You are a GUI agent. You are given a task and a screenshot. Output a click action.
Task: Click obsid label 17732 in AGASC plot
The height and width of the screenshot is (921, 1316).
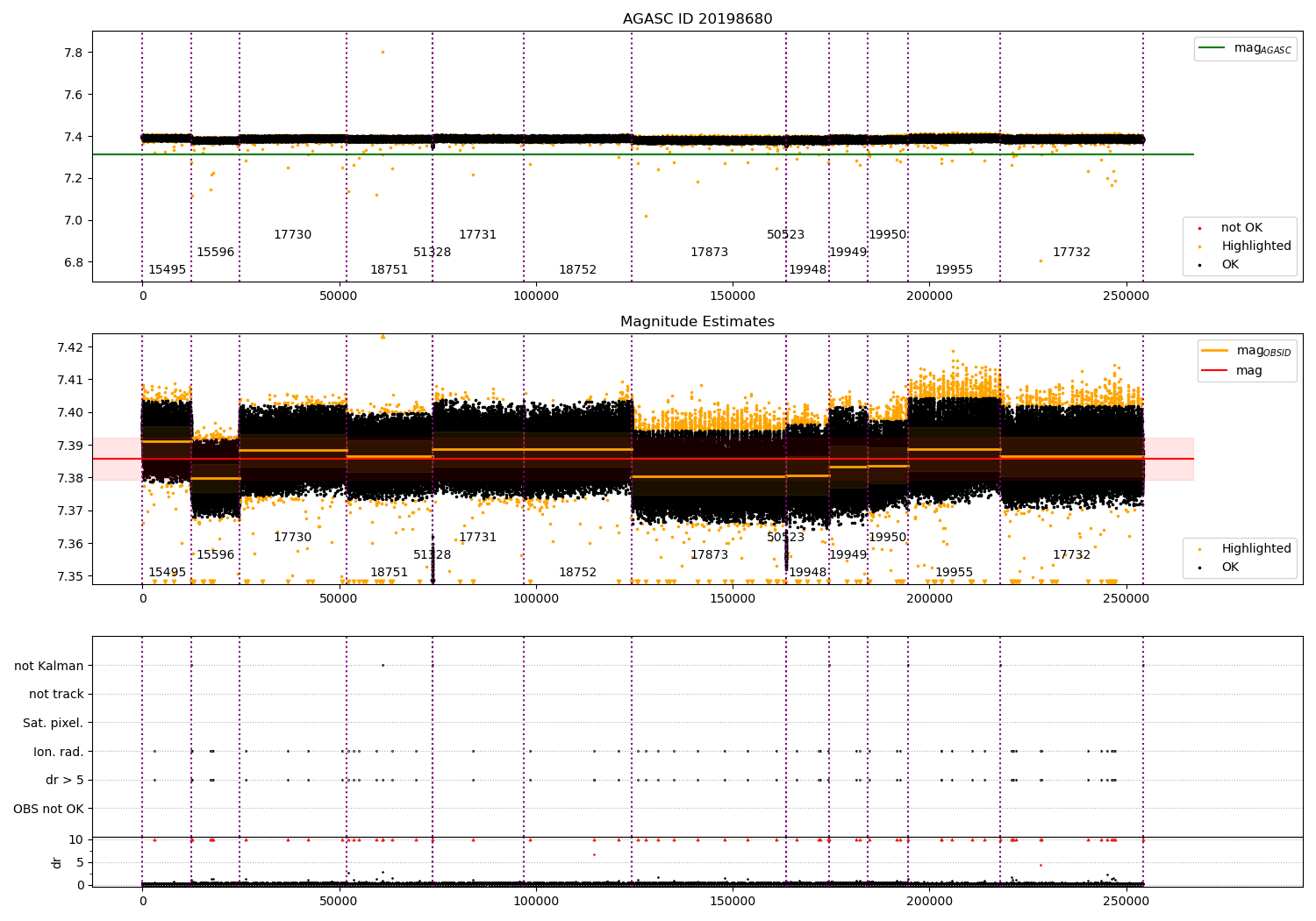coord(1071,253)
